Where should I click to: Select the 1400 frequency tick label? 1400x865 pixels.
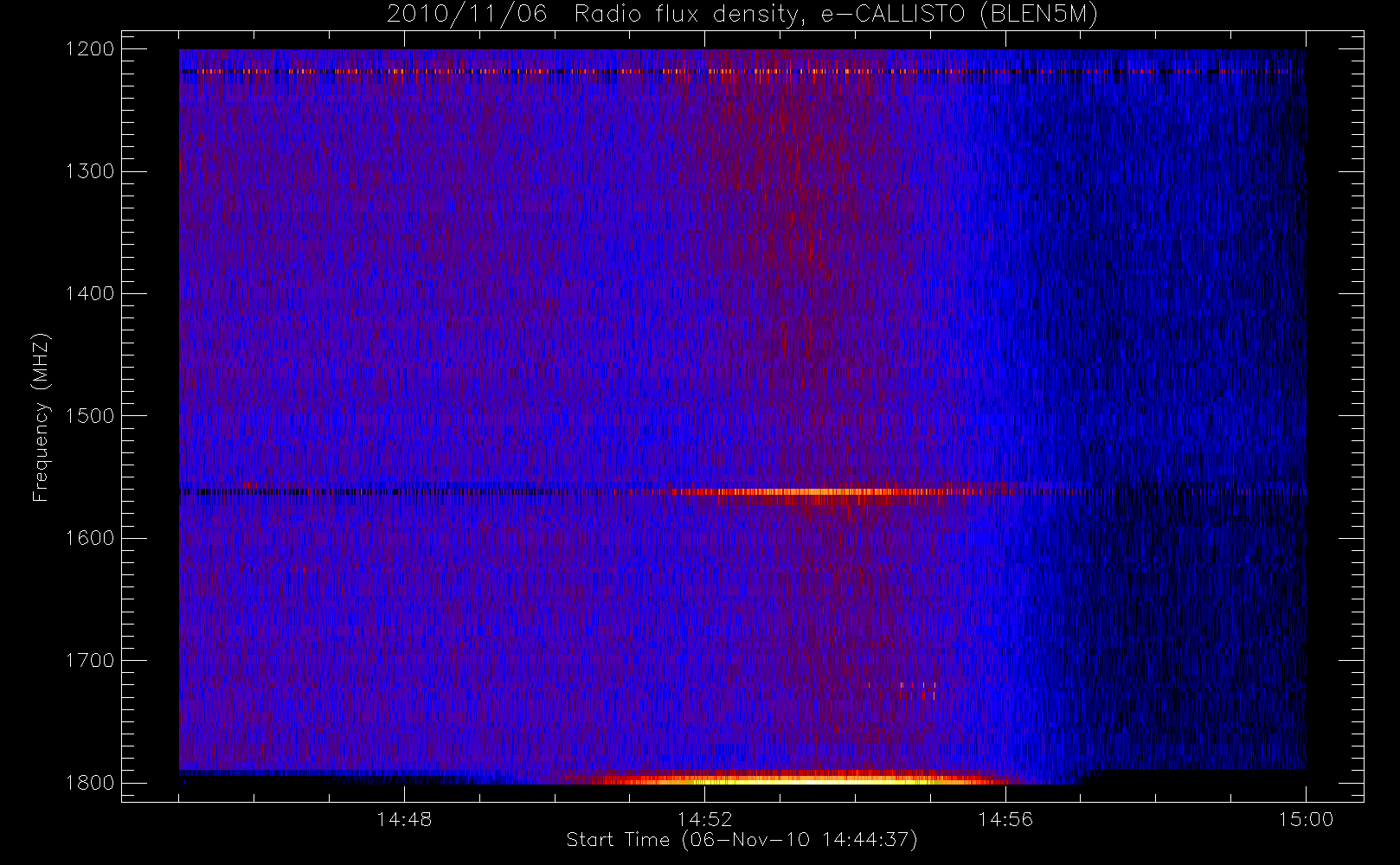point(90,294)
